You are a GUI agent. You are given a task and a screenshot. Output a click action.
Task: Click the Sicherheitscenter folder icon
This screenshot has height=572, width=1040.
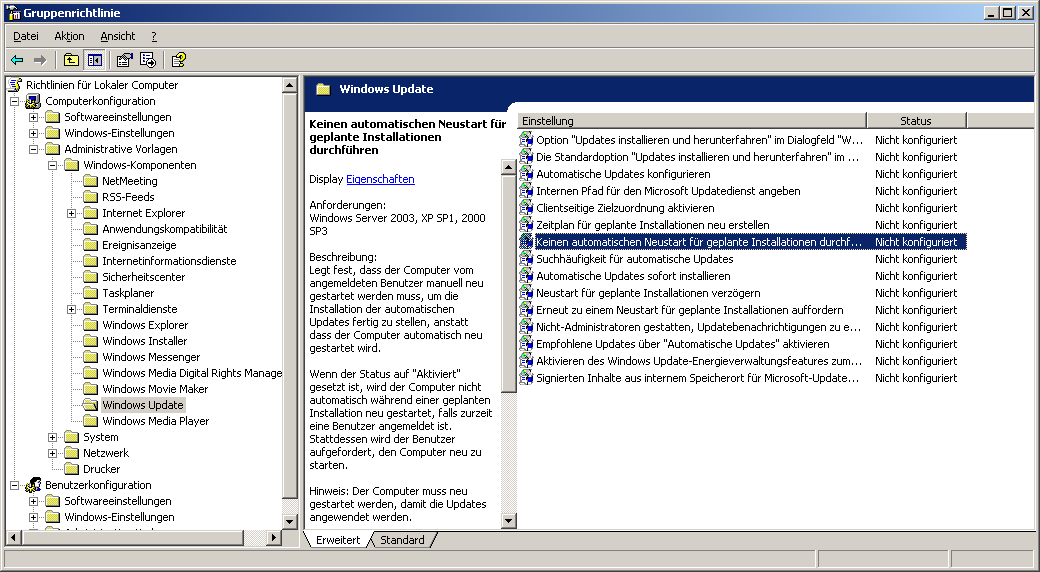coord(90,277)
